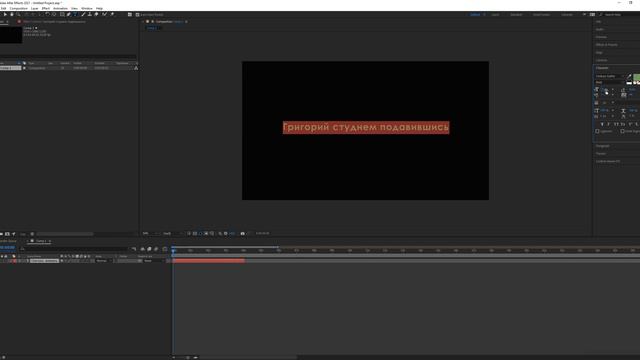
Task: Select the Comp 1 item in Project list
Action: pyautogui.click(x=11, y=68)
